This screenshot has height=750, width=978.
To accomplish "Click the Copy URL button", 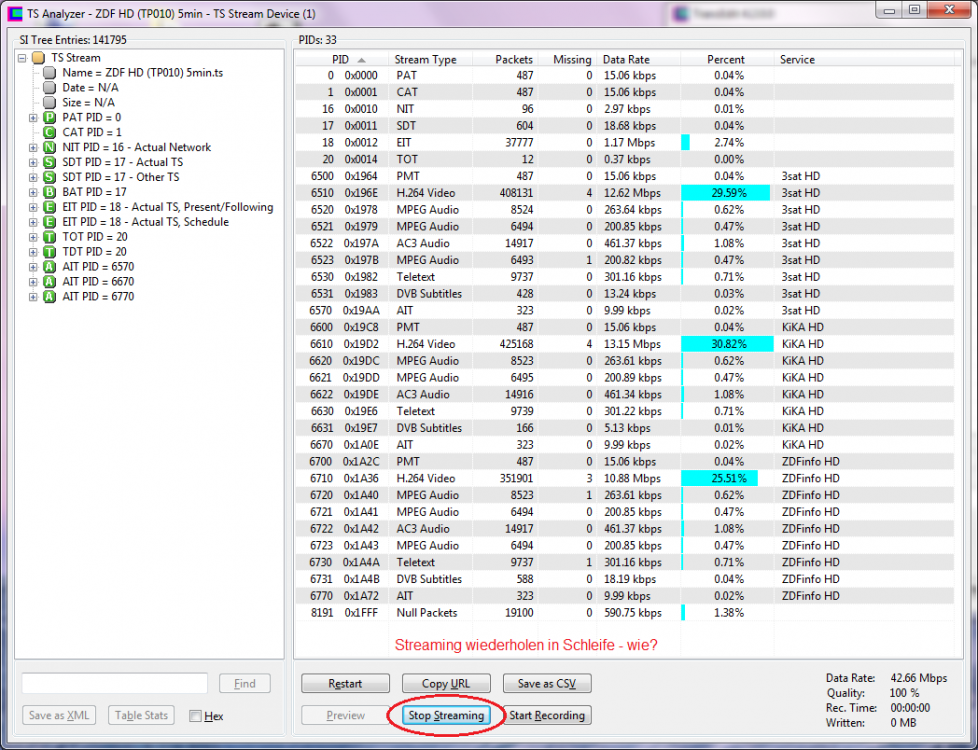I will [448, 684].
